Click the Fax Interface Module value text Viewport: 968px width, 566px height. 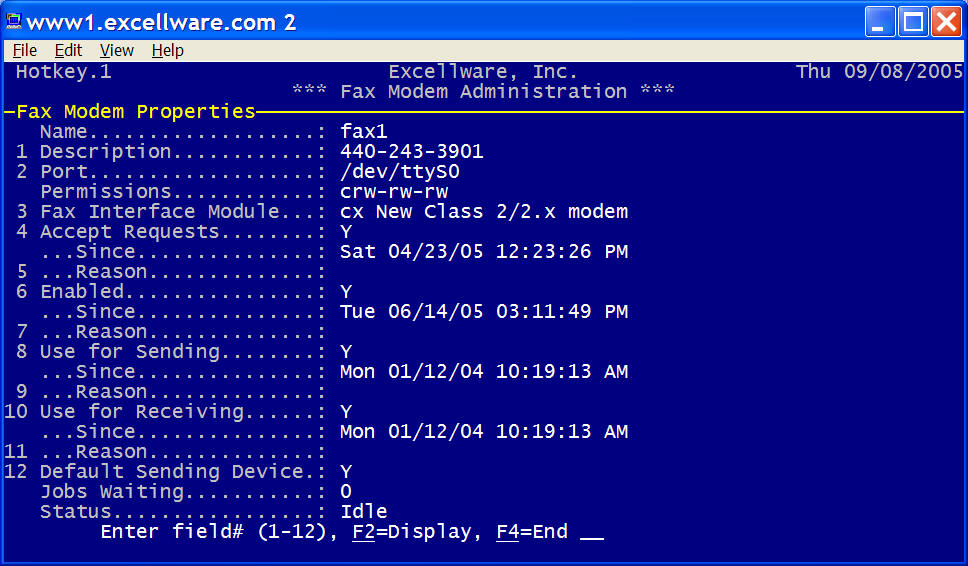point(483,212)
